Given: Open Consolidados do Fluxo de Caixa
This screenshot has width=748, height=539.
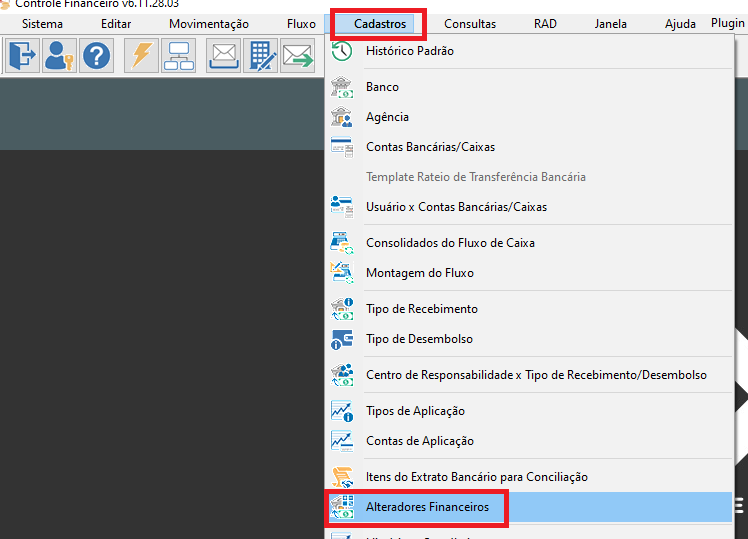Looking at the screenshot, I should pyautogui.click(x=529, y=243).
